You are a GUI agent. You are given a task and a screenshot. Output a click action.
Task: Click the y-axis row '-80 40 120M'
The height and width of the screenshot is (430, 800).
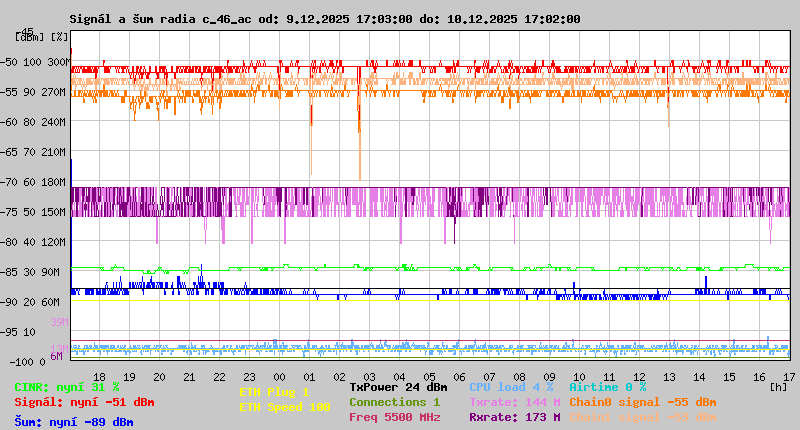click(33, 242)
